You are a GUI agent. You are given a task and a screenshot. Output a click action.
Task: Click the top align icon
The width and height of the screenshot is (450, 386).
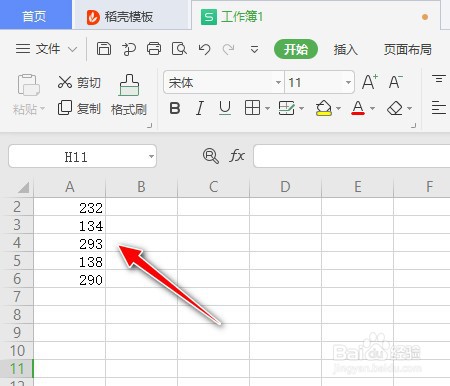pos(439,79)
